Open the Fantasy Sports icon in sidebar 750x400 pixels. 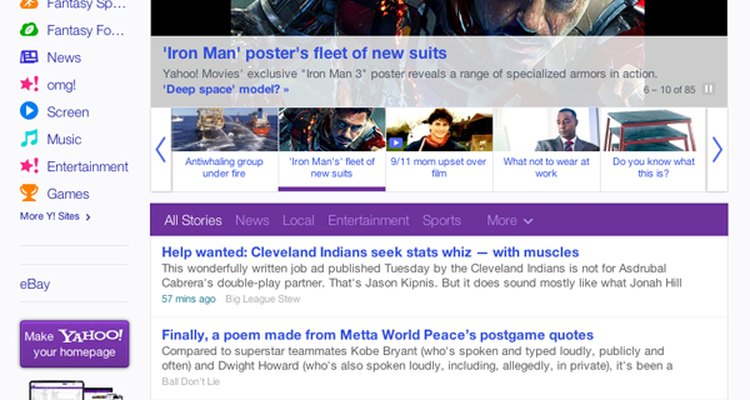[x=29, y=5]
